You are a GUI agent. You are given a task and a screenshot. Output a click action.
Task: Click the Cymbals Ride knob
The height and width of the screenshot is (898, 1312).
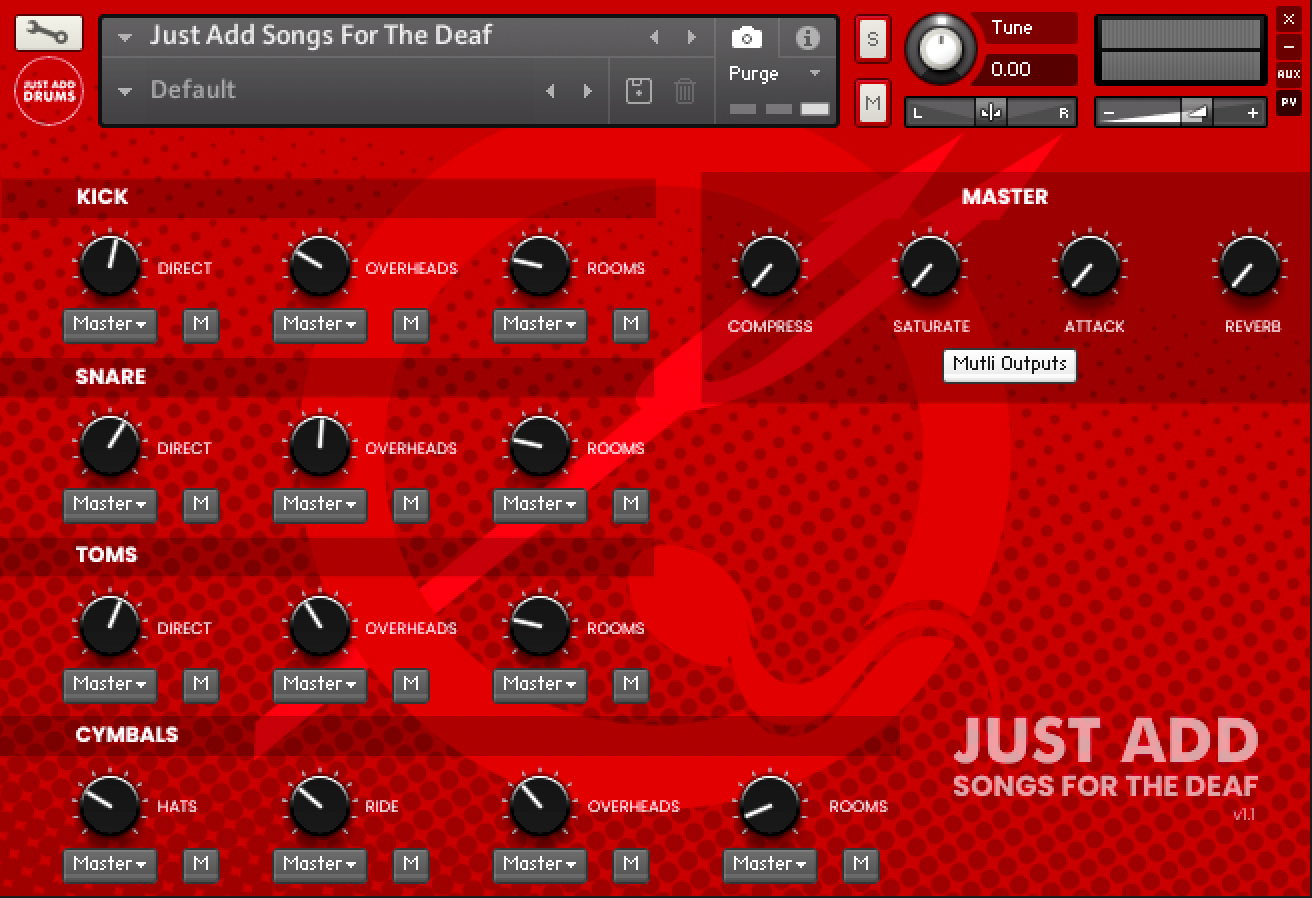(320, 805)
